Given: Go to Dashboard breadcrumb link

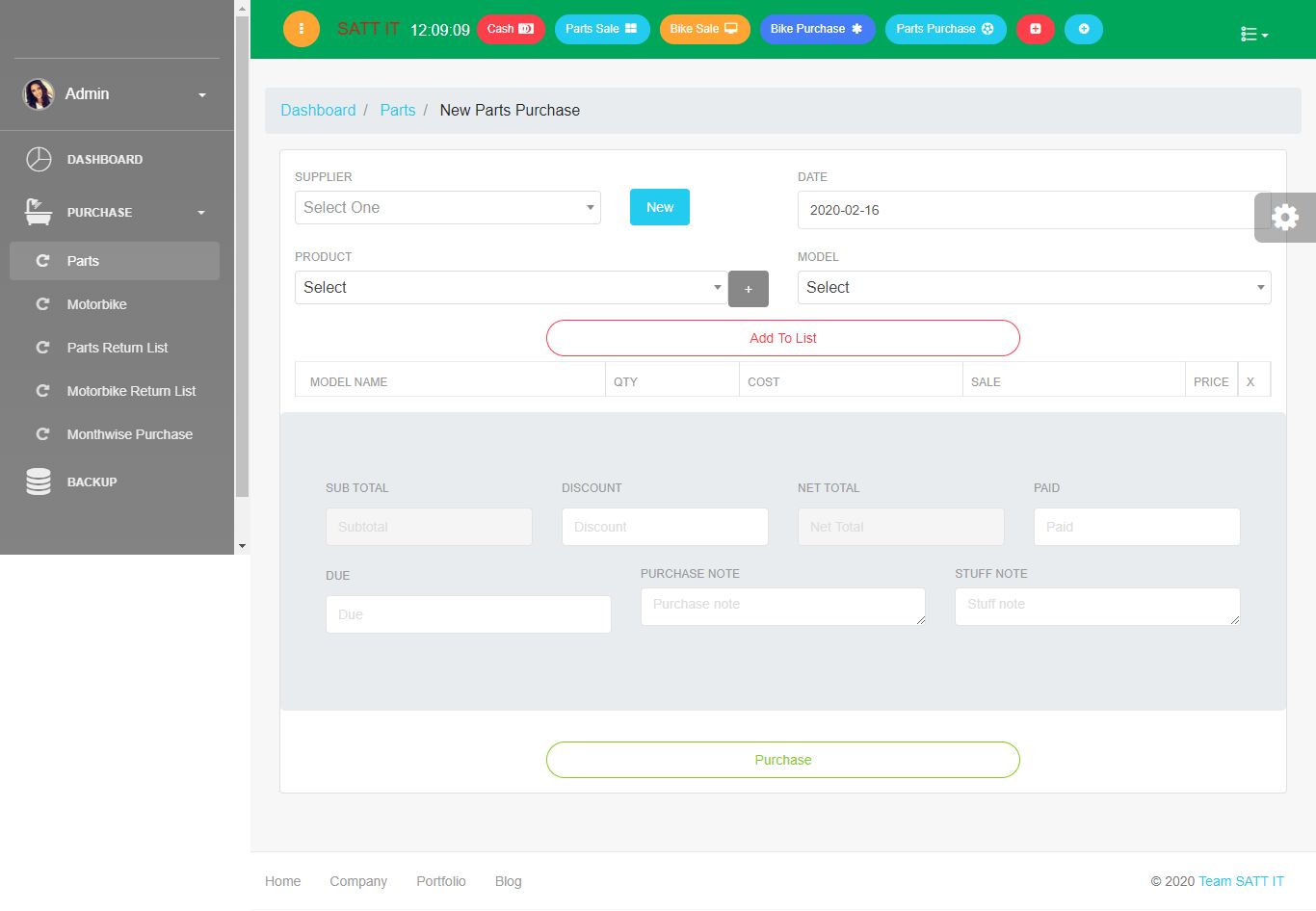Looking at the screenshot, I should pos(318,110).
